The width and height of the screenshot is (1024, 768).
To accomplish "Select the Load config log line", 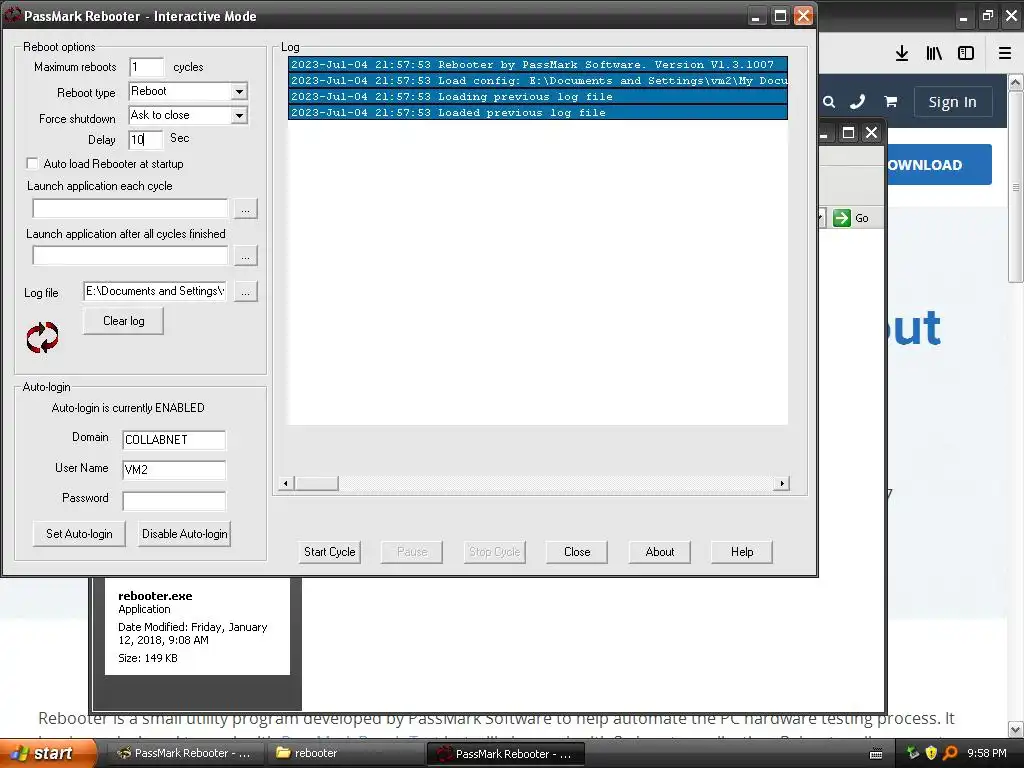I will pos(537,80).
